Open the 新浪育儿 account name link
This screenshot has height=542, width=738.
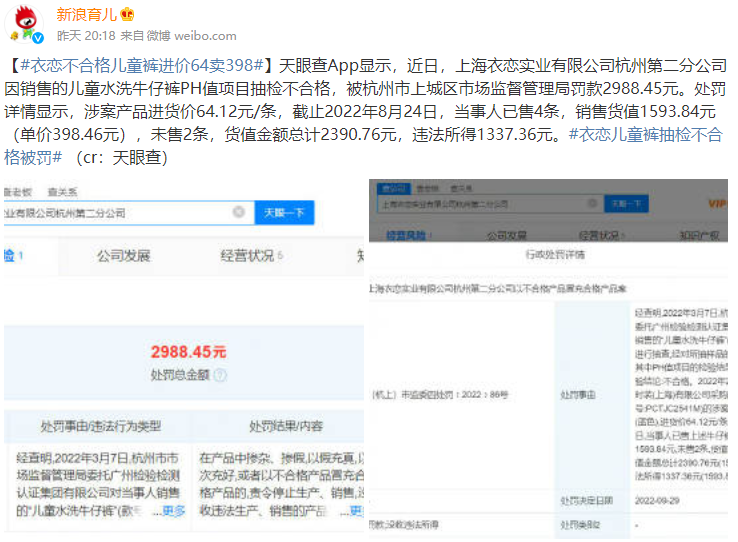pyautogui.click(x=87, y=15)
